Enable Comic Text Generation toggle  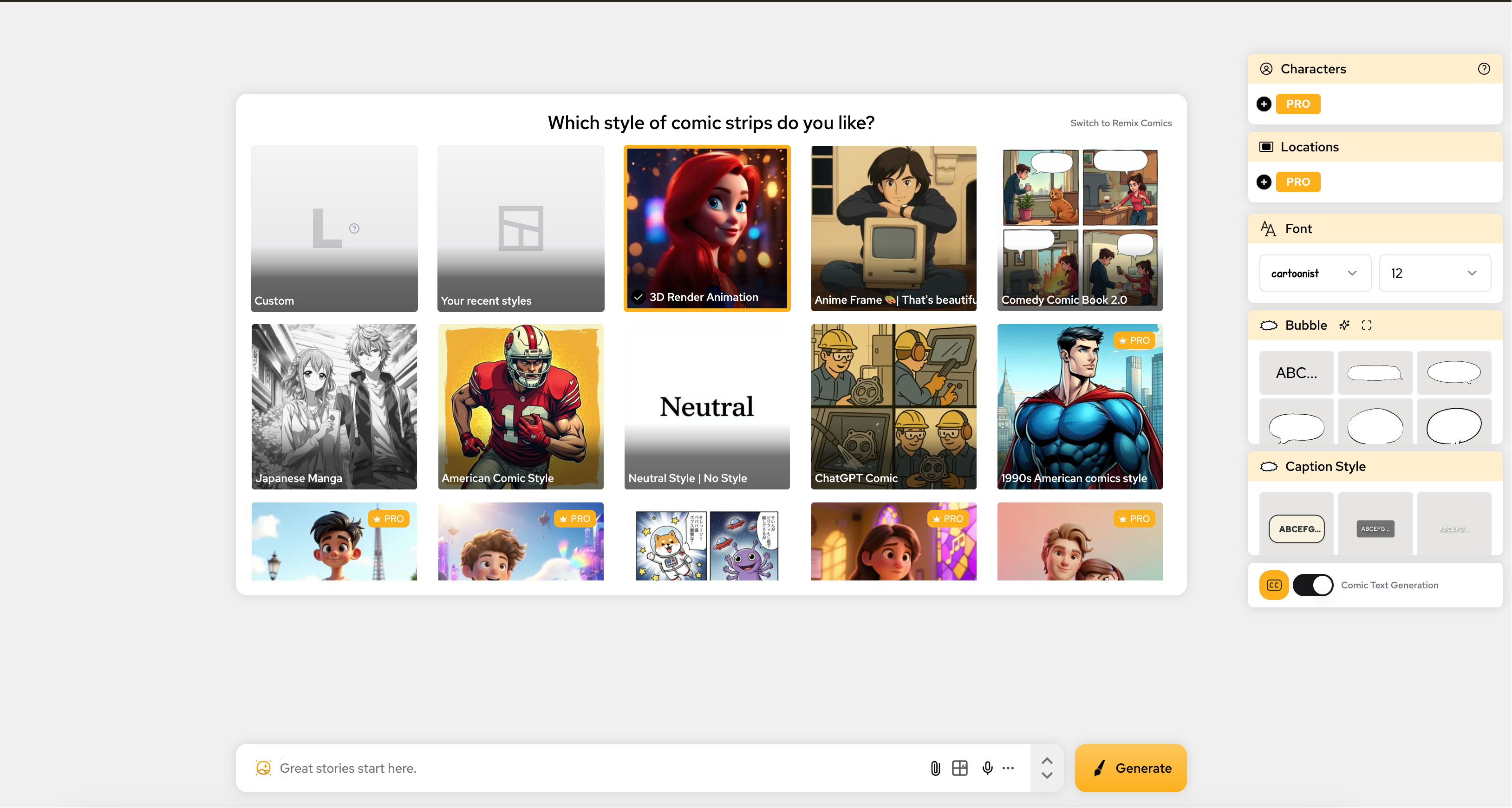pos(1313,585)
